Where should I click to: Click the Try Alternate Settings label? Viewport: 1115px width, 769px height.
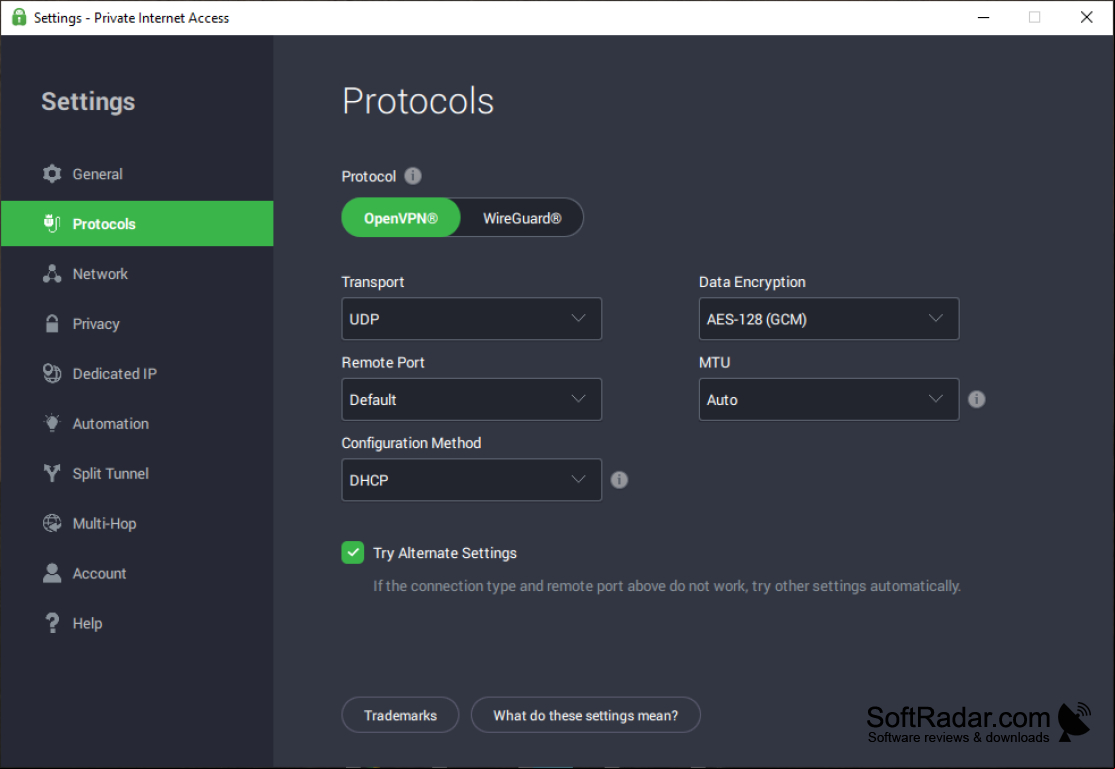445,553
